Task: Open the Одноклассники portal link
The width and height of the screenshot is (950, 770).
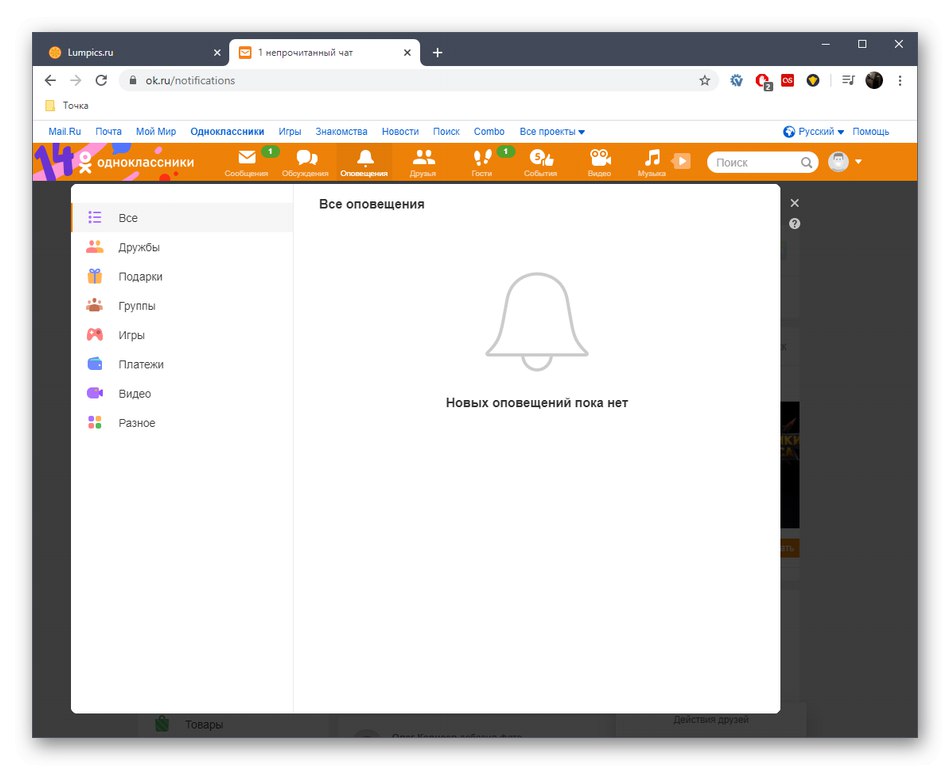Action: [x=227, y=131]
